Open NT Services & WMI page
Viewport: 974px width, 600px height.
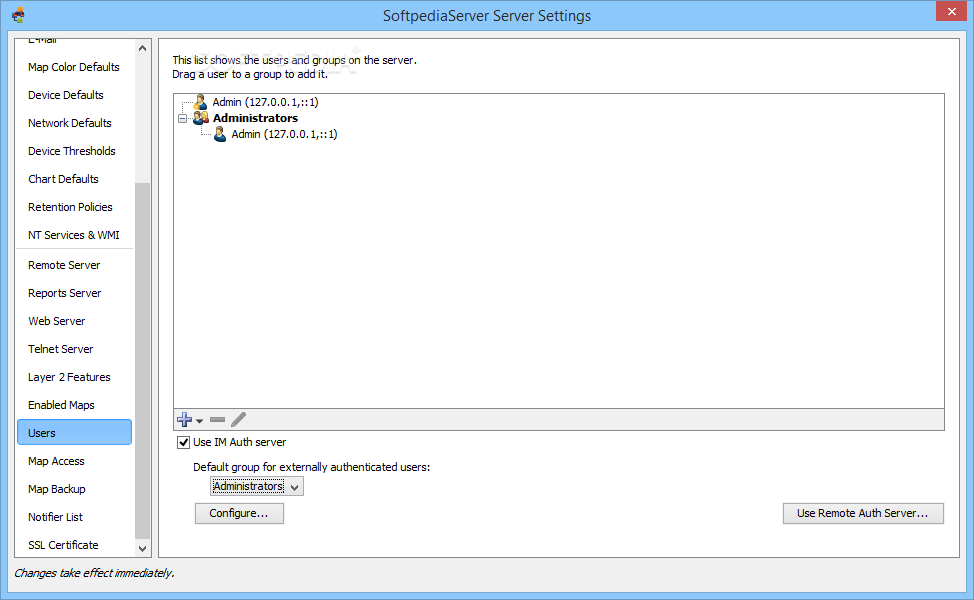[x=74, y=235]
